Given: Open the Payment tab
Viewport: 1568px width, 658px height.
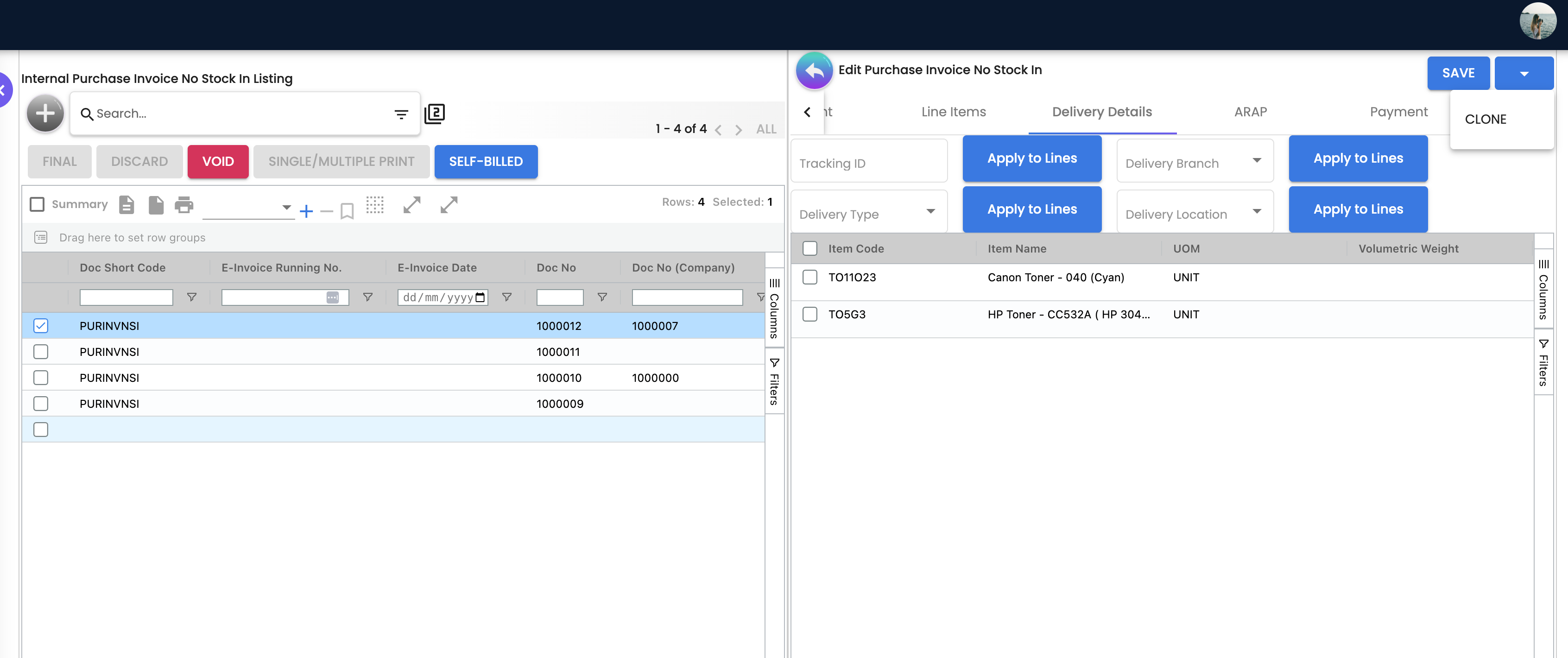Looking at the screenshot, I should point(1398,112).
